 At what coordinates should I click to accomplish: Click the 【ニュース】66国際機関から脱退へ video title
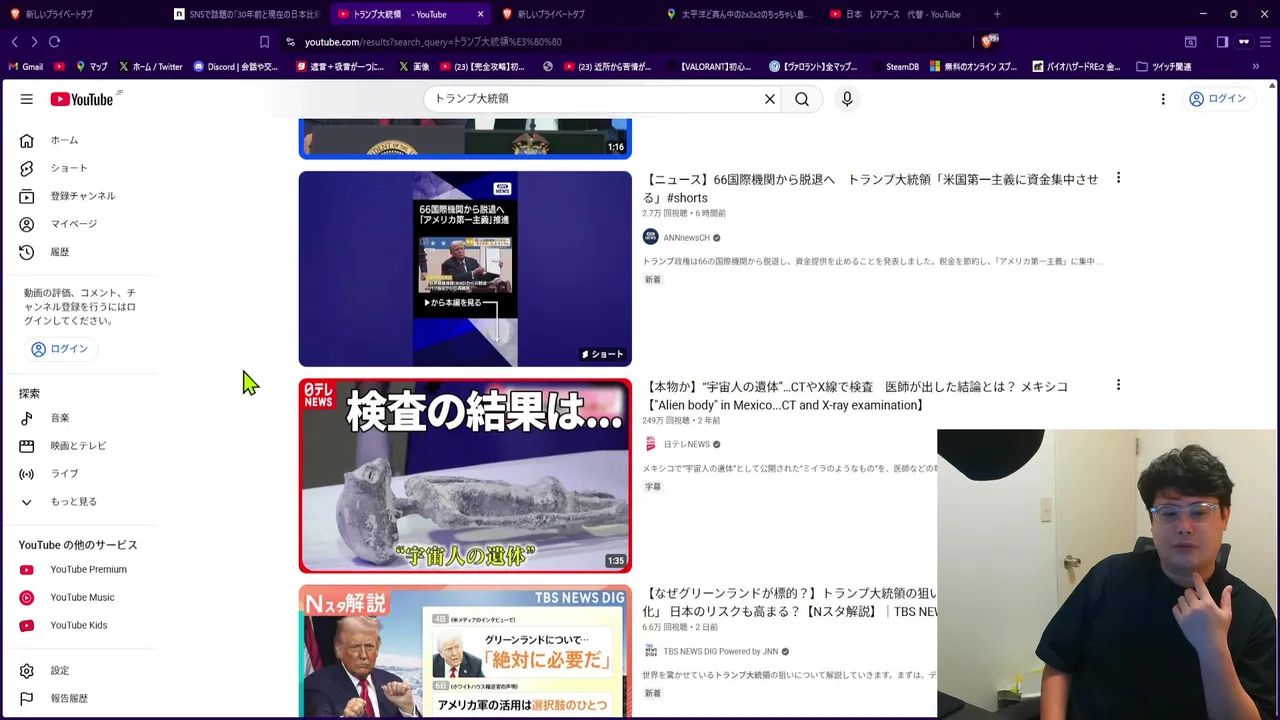(x=870, y=189)
